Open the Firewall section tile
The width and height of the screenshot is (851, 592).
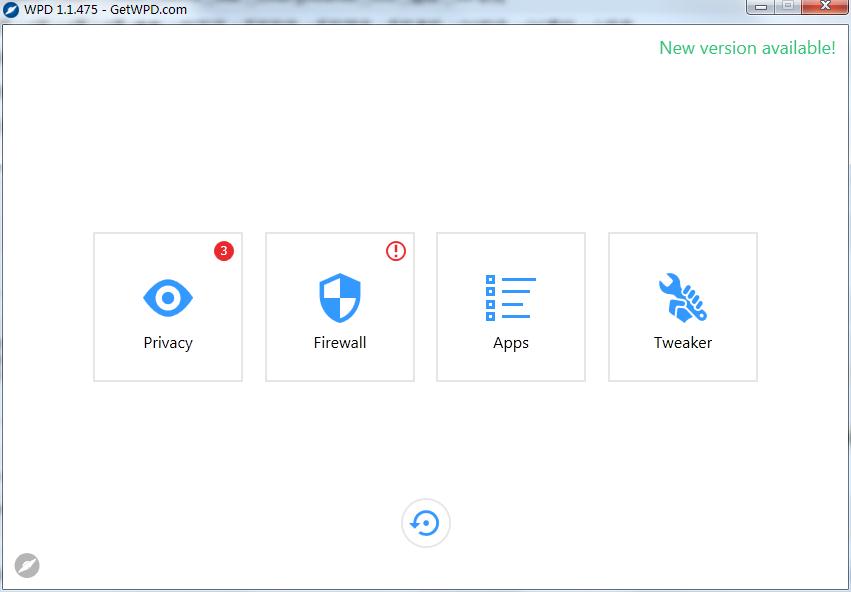(x=339, y=307)
